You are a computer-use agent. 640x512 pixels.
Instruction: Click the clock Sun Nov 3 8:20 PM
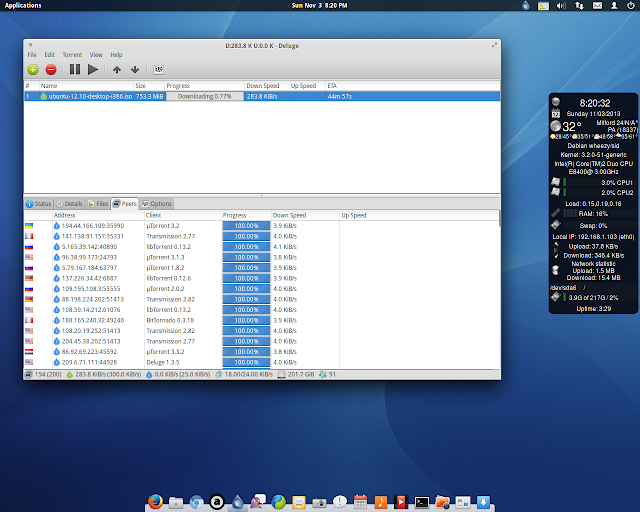(x=320, y=5)
